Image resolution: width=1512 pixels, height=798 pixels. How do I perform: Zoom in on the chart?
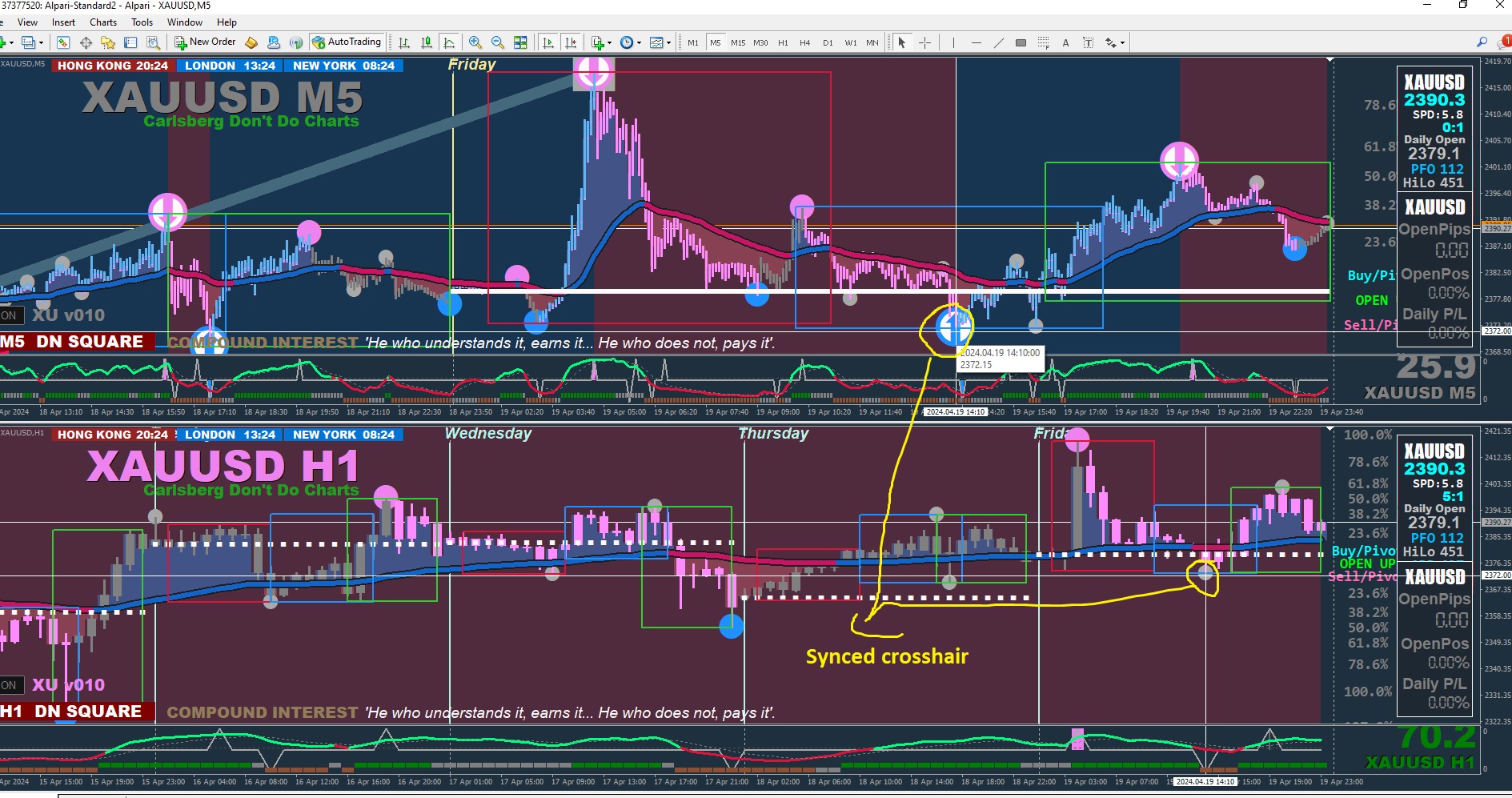(475, 42)
